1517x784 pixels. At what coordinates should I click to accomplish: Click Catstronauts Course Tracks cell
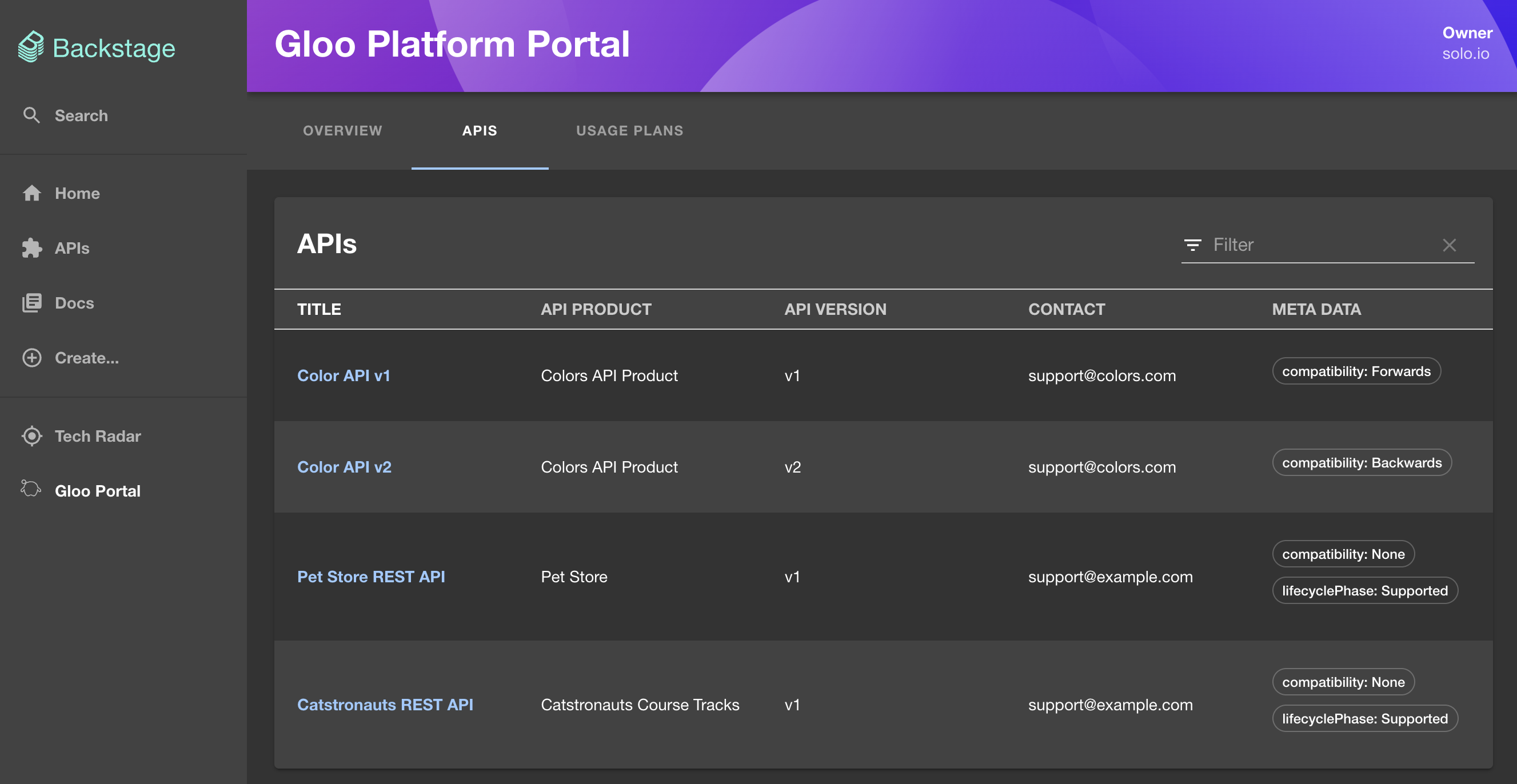coord(640,705)
